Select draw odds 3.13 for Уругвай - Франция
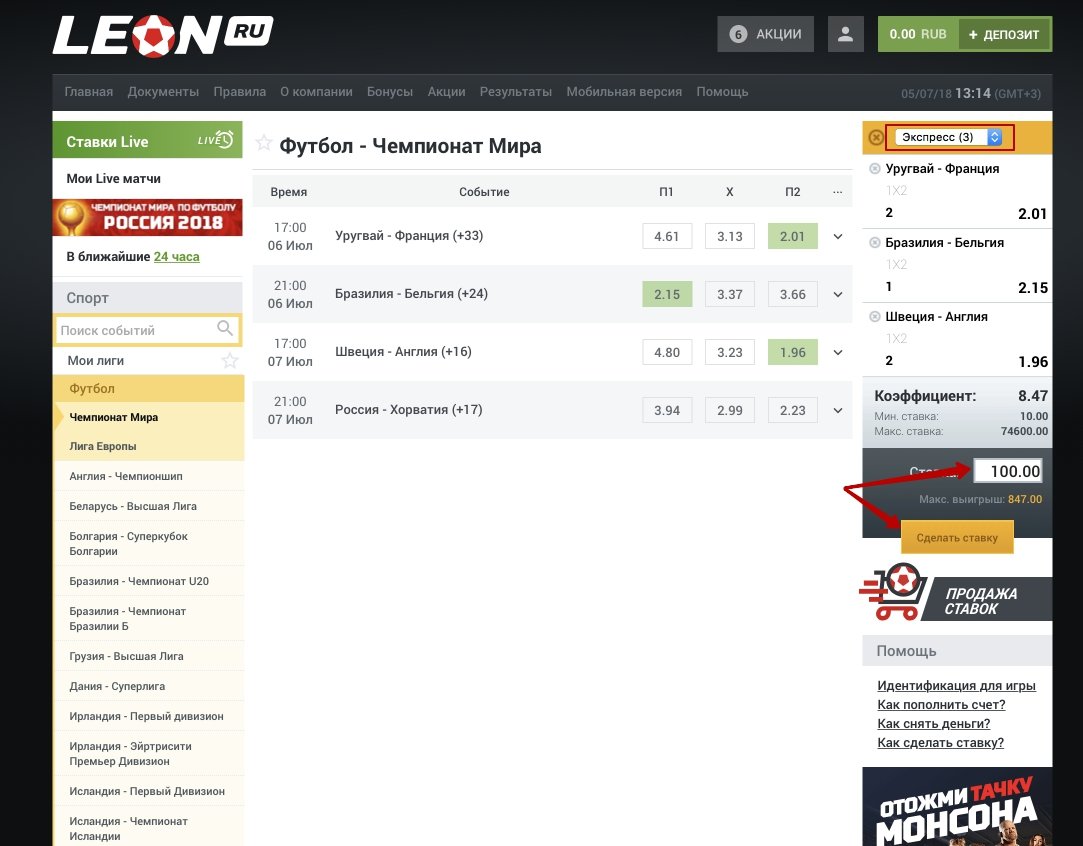This screenshot has height=846, width=1083. [729, 236]
